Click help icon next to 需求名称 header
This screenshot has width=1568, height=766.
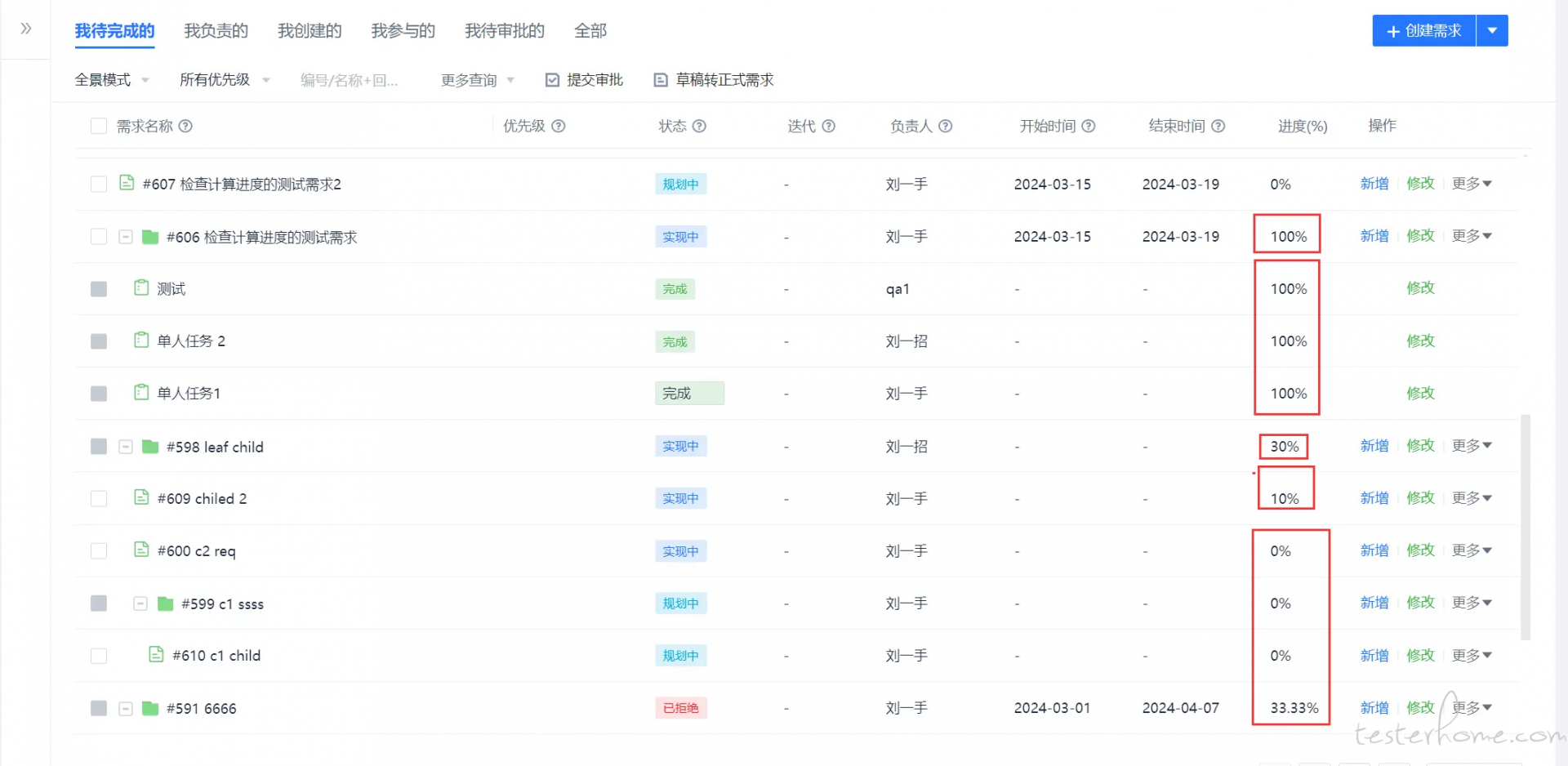tap(185, 126)
